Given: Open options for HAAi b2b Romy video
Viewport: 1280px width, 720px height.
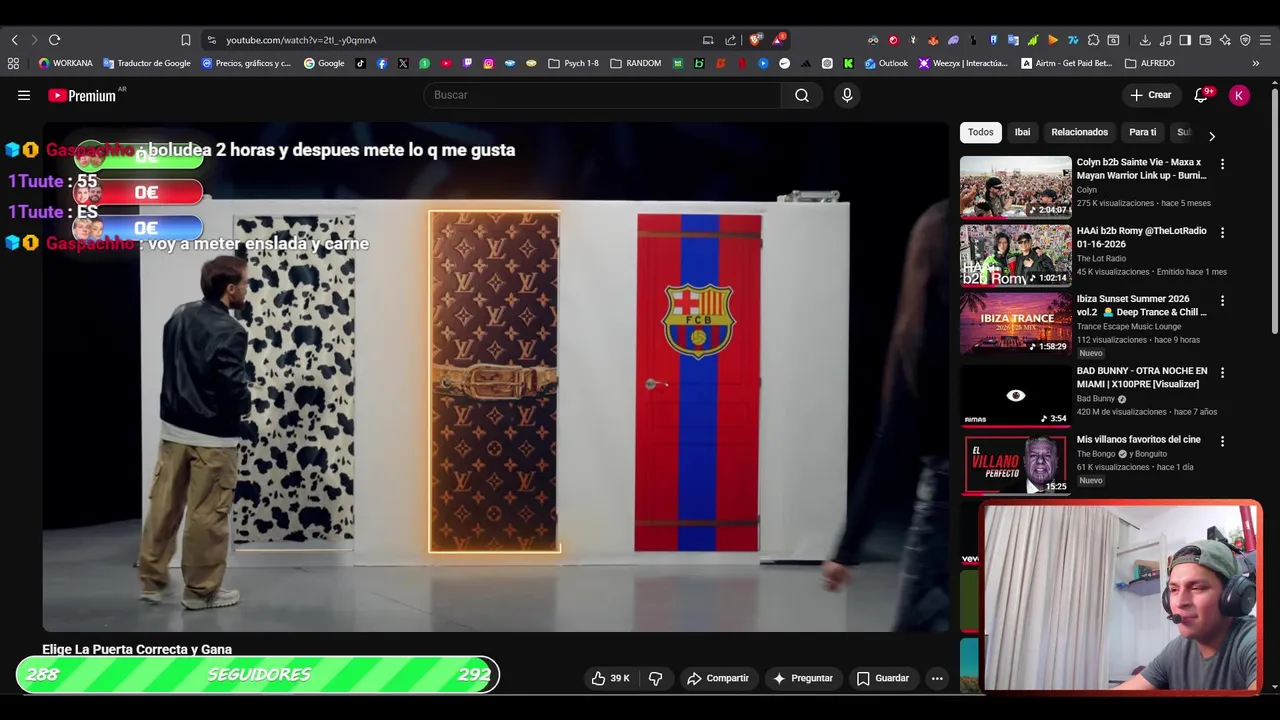Looking at the screenshot, I should pyautogui.click(x=1222, y=232).
